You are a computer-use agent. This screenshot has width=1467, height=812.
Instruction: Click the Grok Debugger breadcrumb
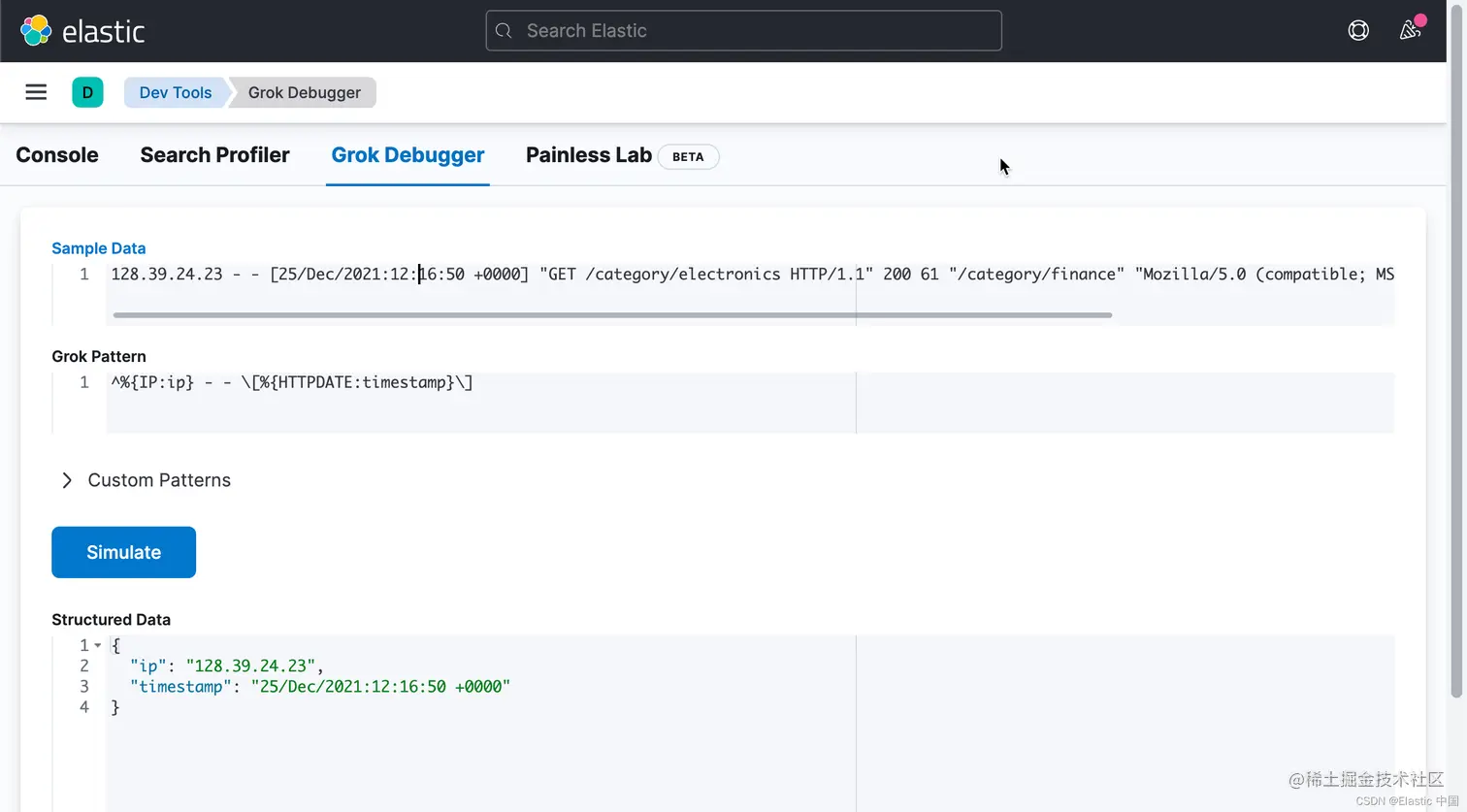[304, 92]
